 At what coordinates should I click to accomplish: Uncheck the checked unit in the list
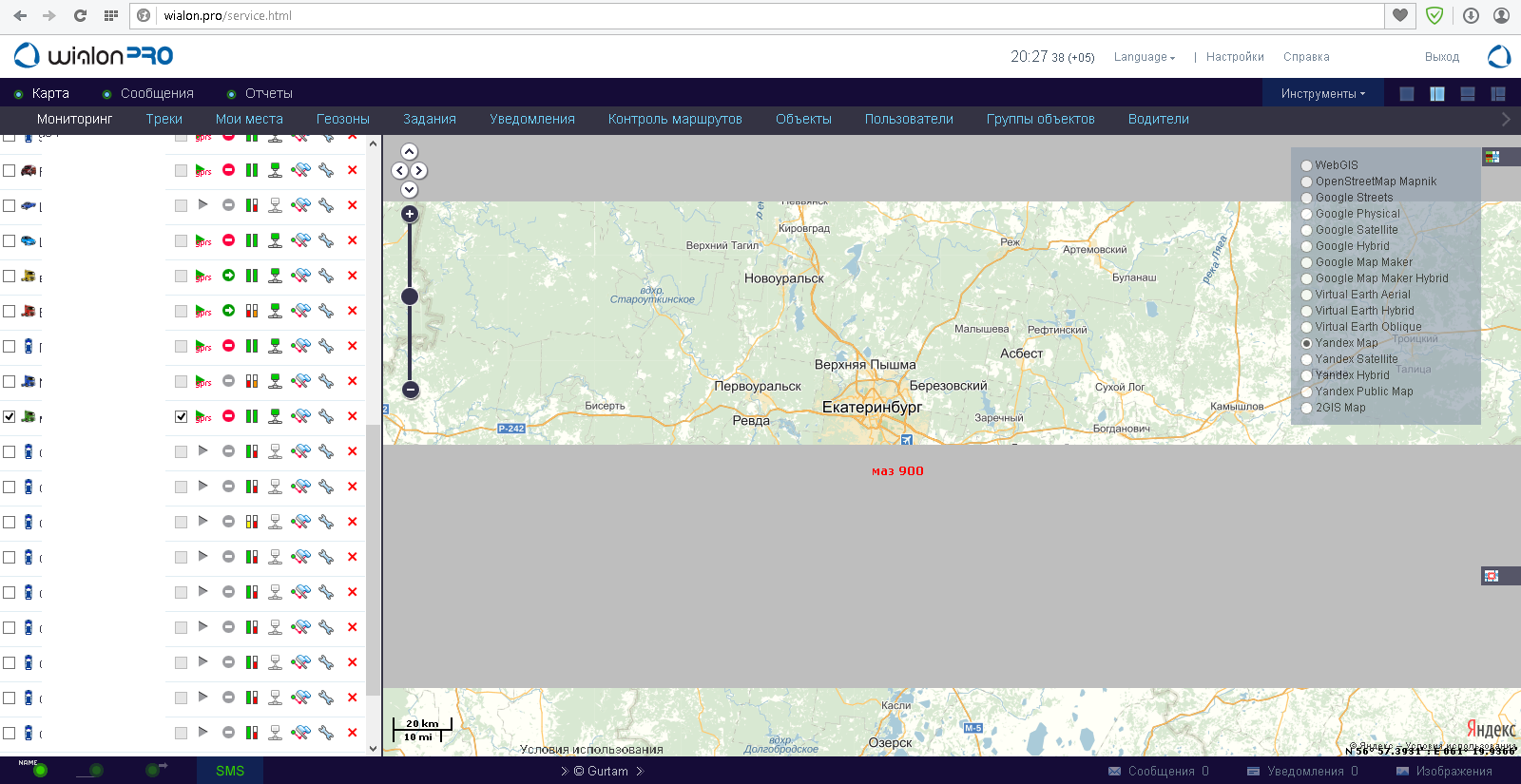pyautogui.click(x=10, y=416)
